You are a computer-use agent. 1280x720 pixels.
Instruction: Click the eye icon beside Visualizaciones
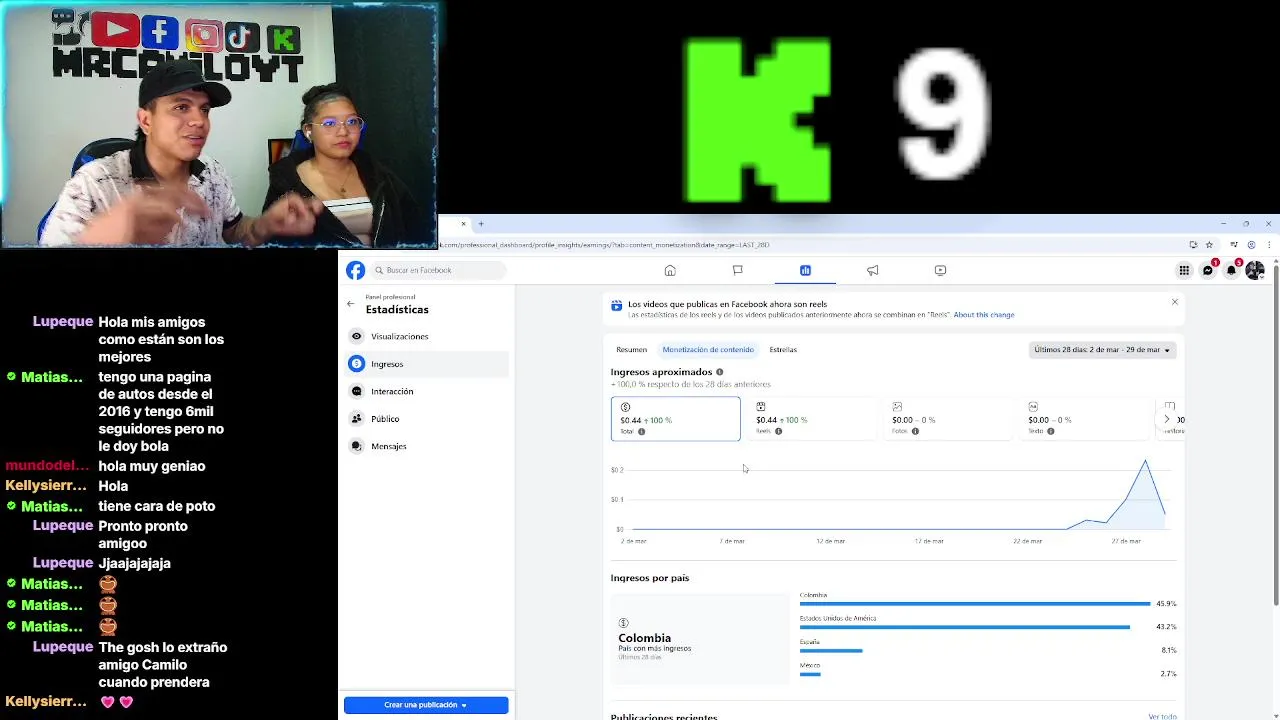point(356,336)
